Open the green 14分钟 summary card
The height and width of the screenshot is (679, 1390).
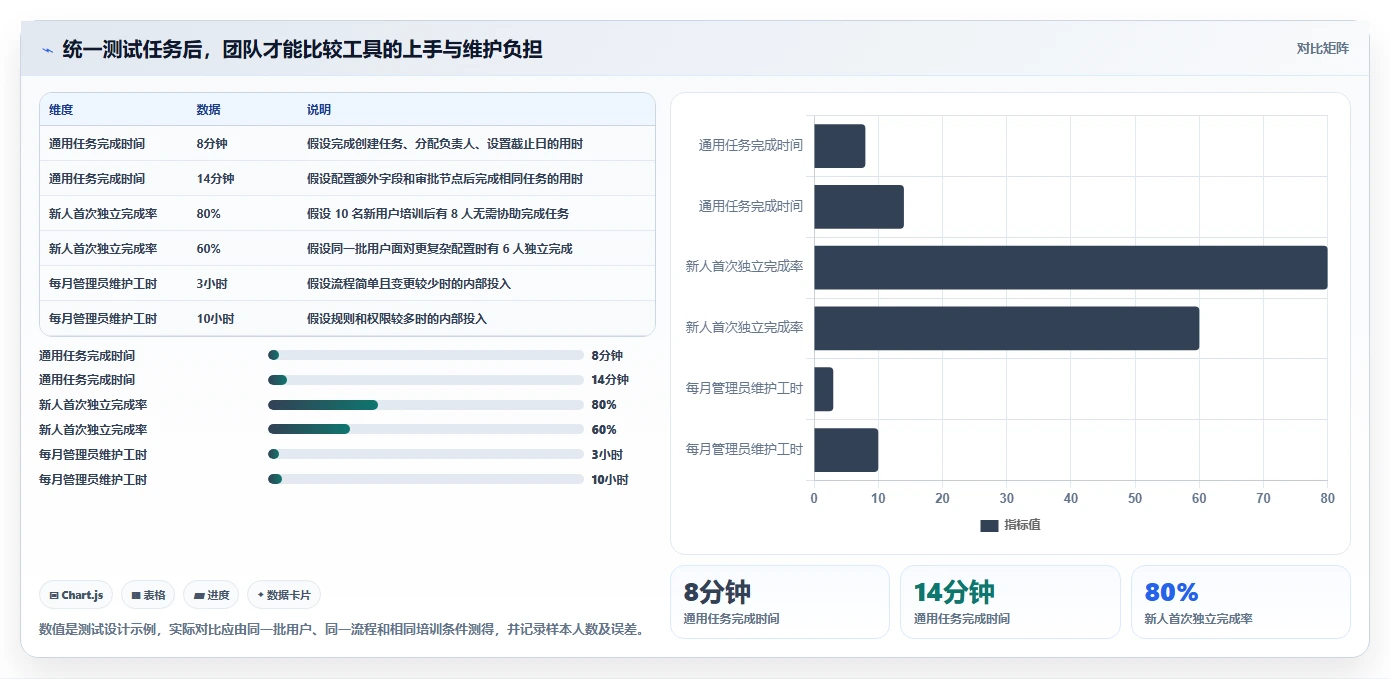point(1010,602)
